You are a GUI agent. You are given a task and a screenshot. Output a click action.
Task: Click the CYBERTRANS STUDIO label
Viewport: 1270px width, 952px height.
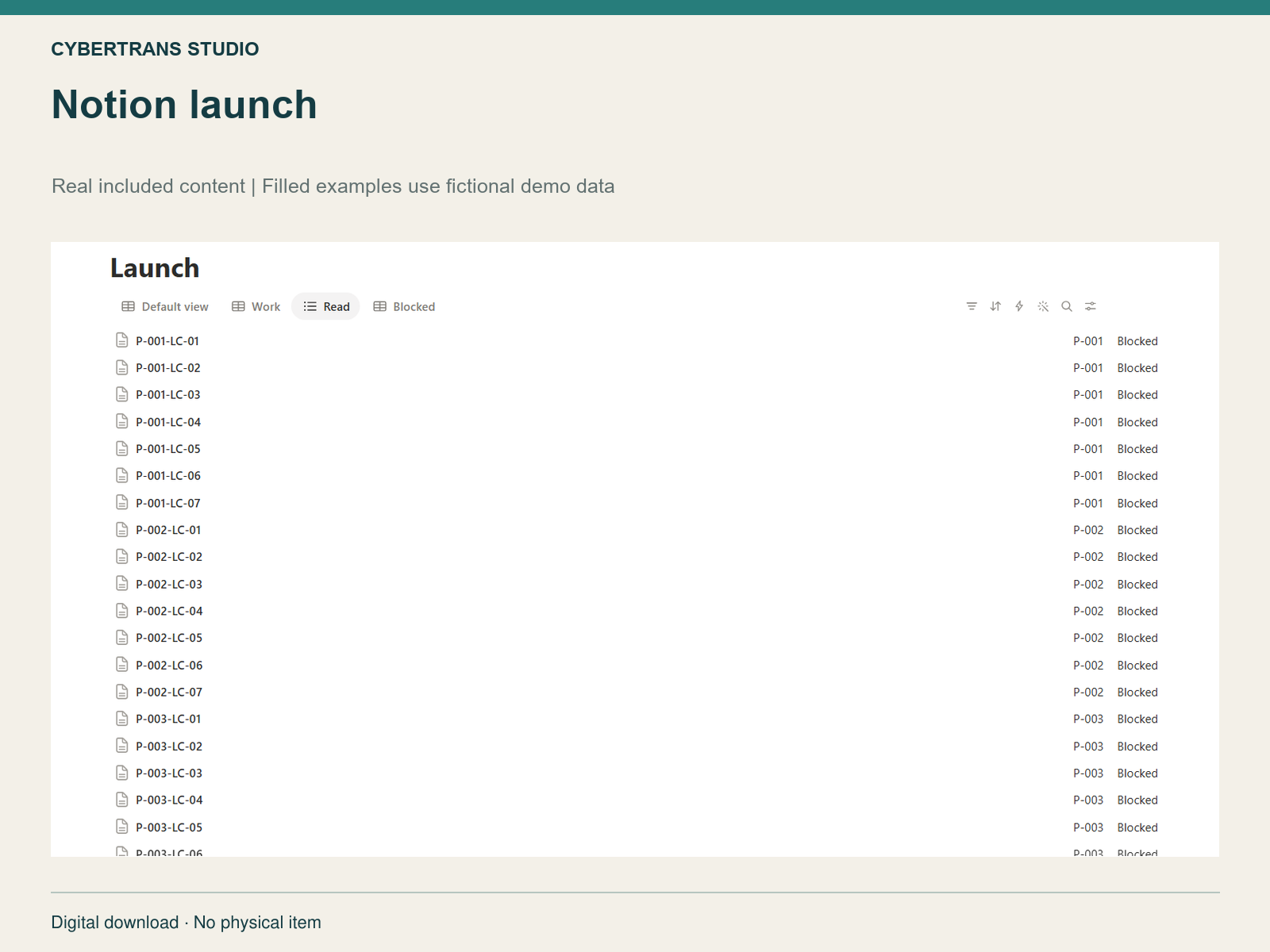tap(155, 49)
